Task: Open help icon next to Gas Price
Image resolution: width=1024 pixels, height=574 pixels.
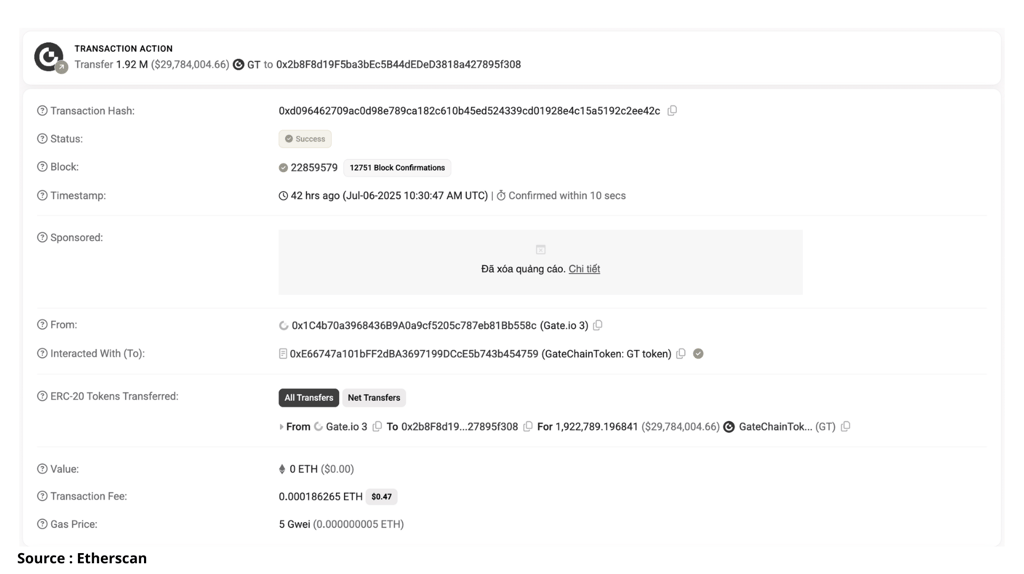Action: [x=42, y=524]
